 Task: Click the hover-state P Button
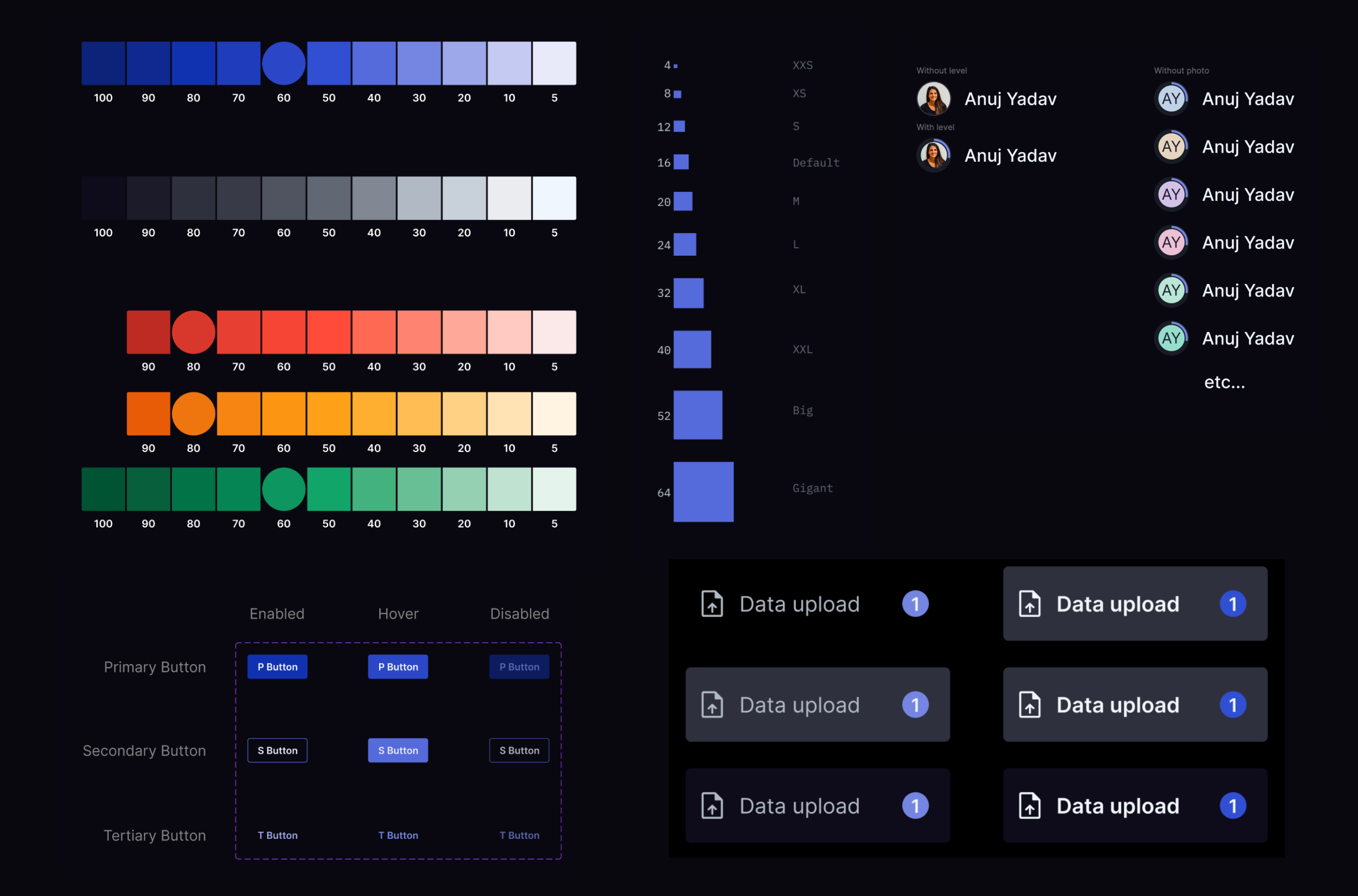(x=398, y=667)
